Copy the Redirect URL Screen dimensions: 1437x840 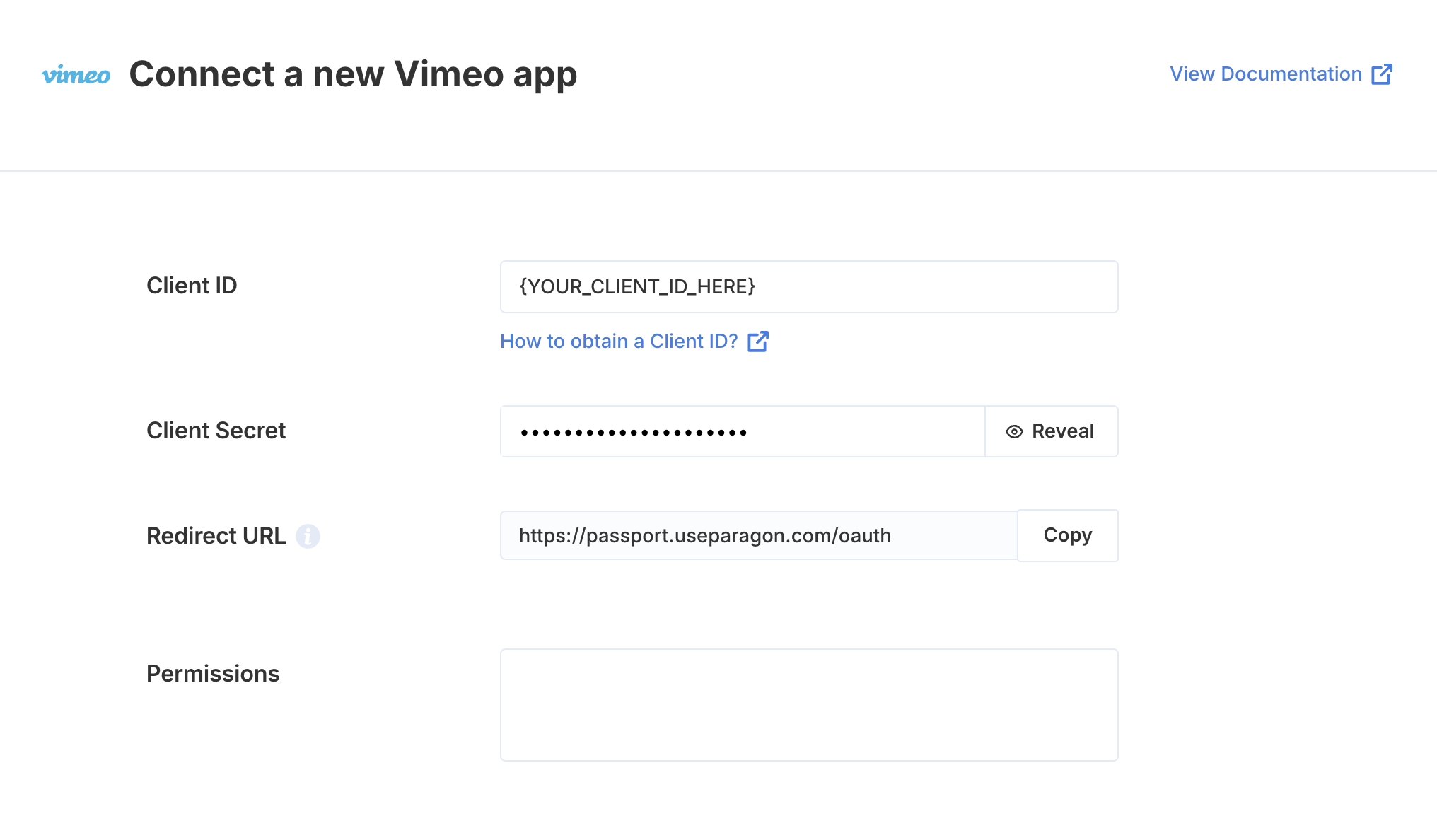pyautogui.click(x=1068, y=535)
